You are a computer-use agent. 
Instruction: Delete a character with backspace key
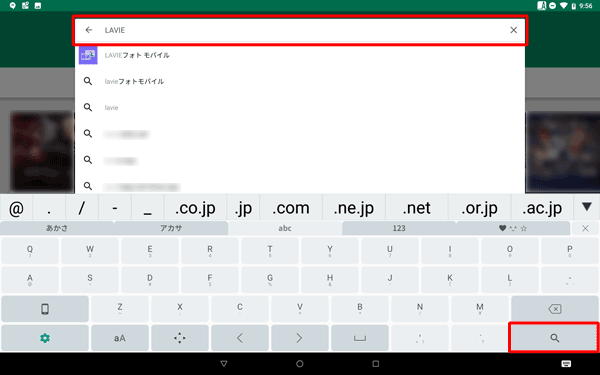point(555,309)
